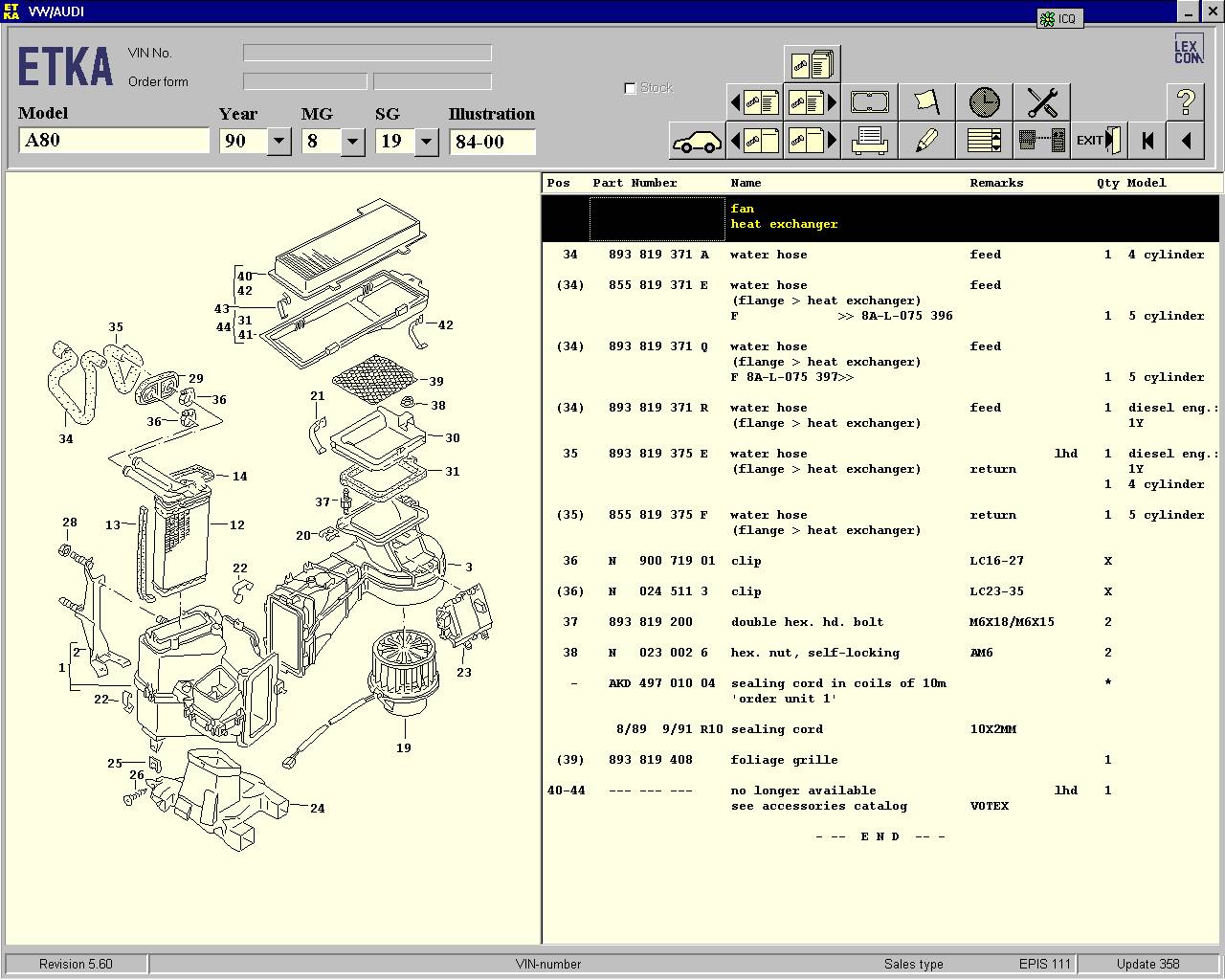Image resolution: width=1225 pixels, height=980 pixels.
Task: Jump to first with bar-arrow icon
Action: (1147, 141)
